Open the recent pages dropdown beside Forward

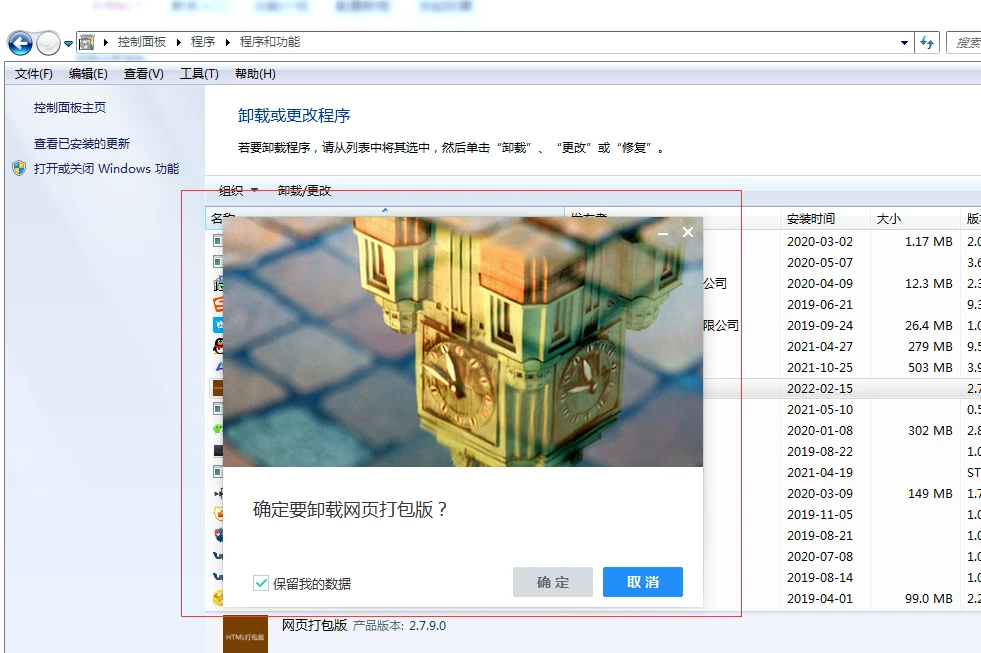click(68, 44)
